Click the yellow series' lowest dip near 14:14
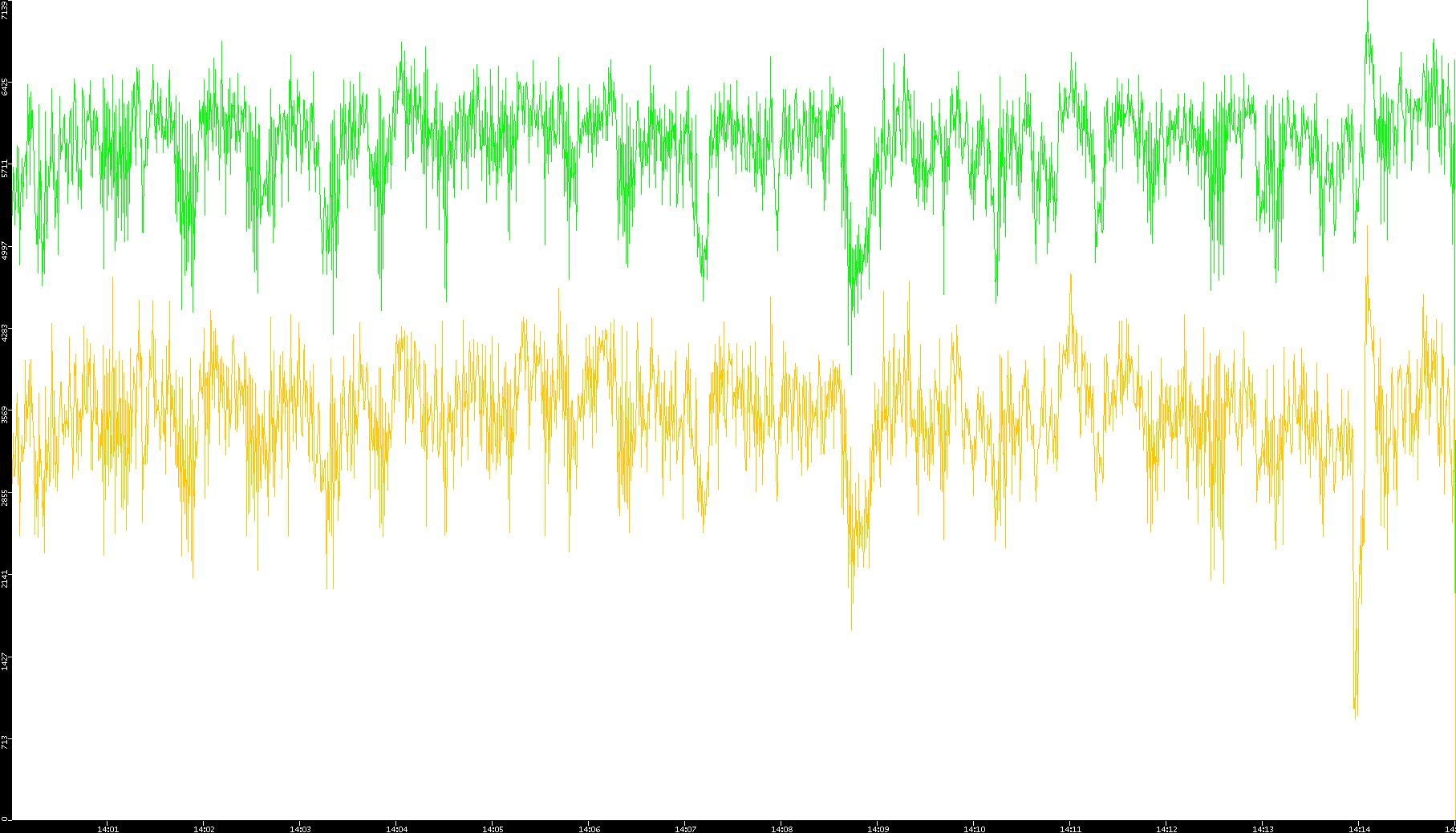The image size is (1456, 833). [x=1356, y=716]
